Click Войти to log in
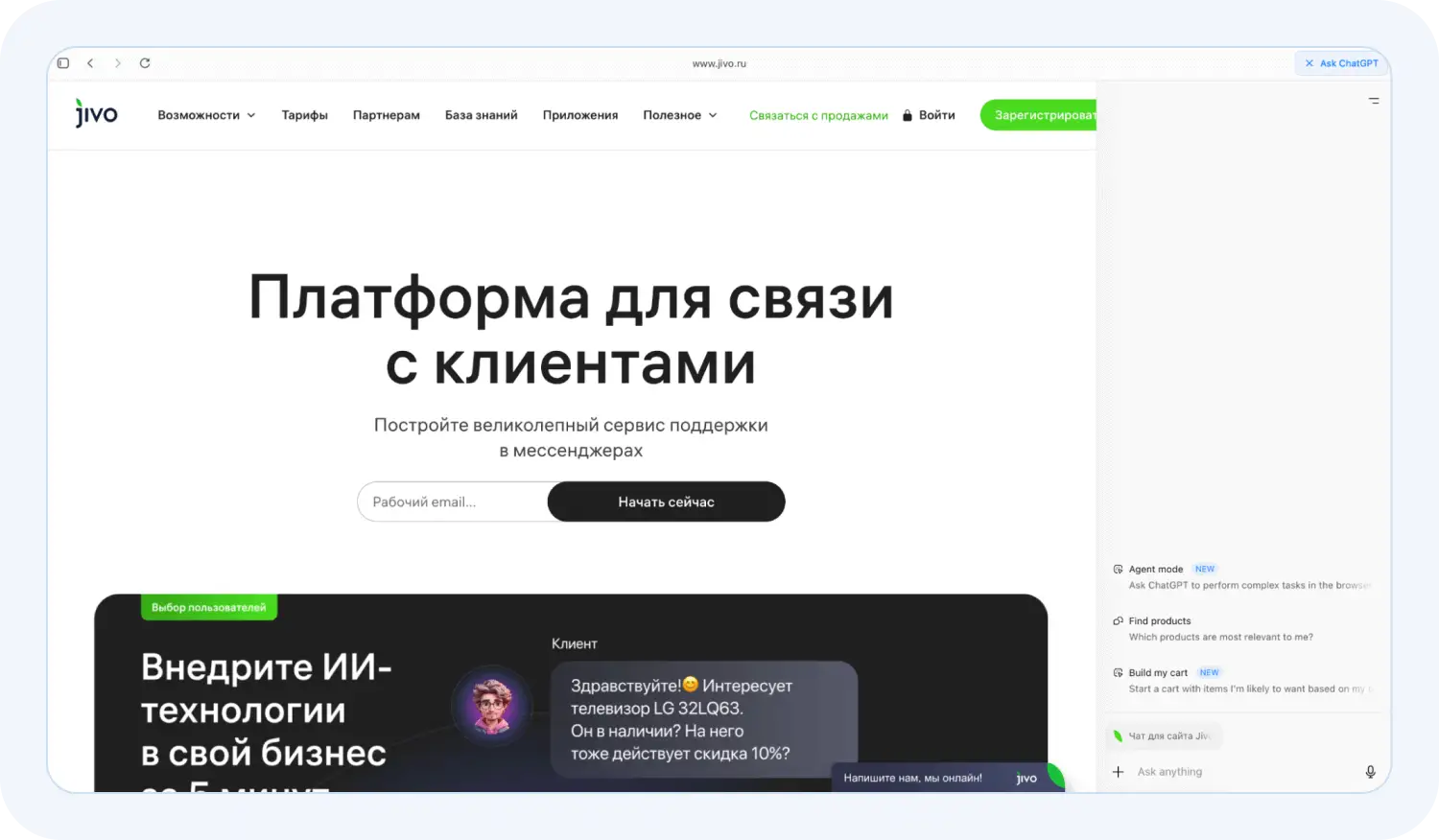This screenshot has width=1439, height=840. (929, 115)
